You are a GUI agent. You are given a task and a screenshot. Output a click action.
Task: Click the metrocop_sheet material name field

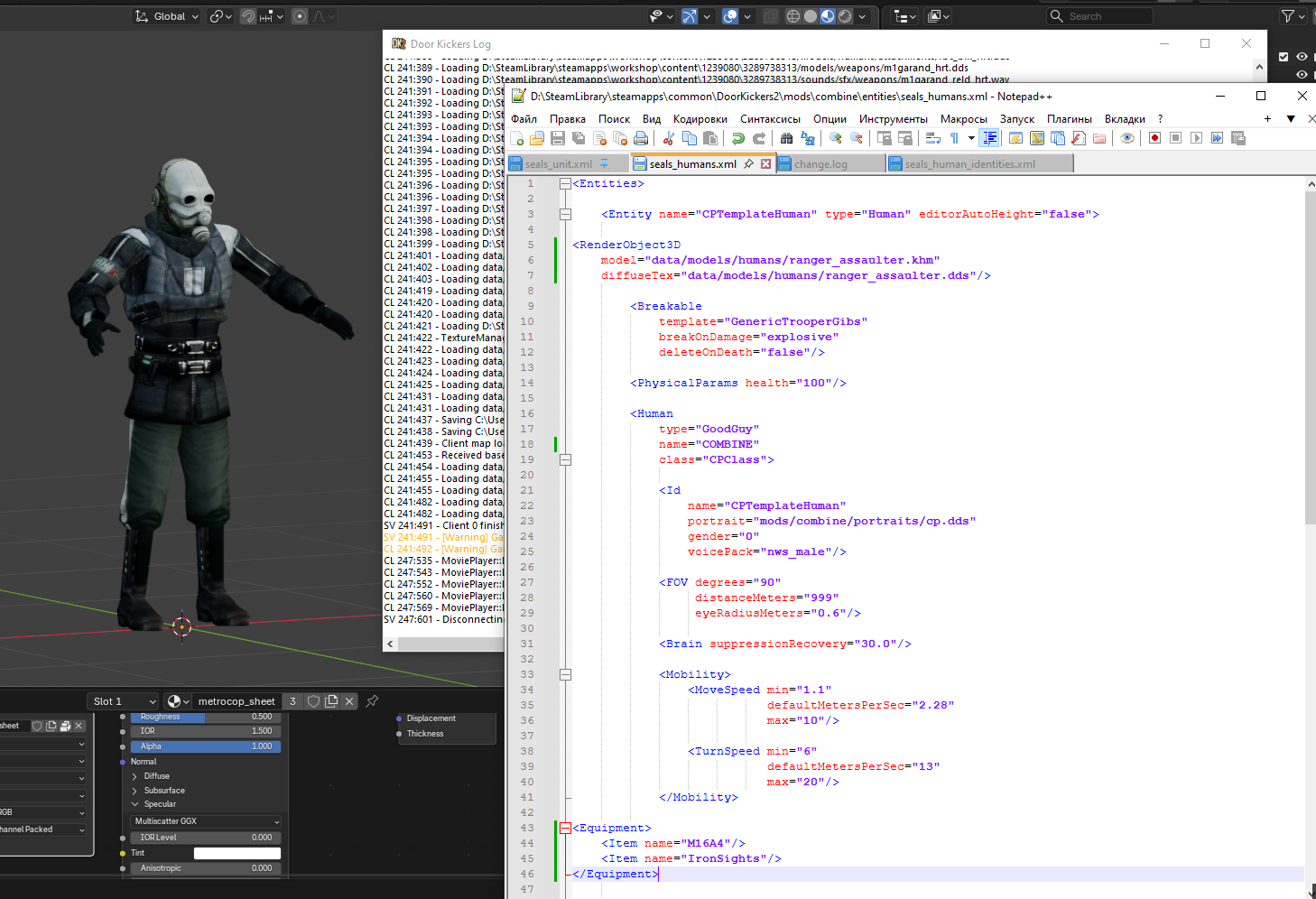(x=236, y=701)
